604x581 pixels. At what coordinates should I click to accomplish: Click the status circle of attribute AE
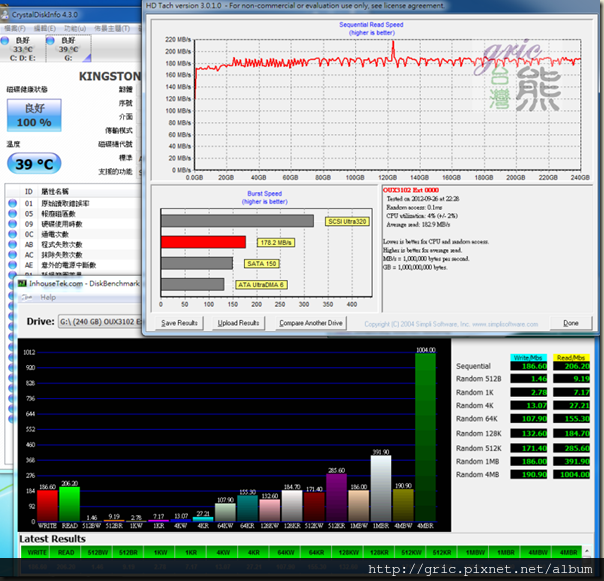point(12,265)
